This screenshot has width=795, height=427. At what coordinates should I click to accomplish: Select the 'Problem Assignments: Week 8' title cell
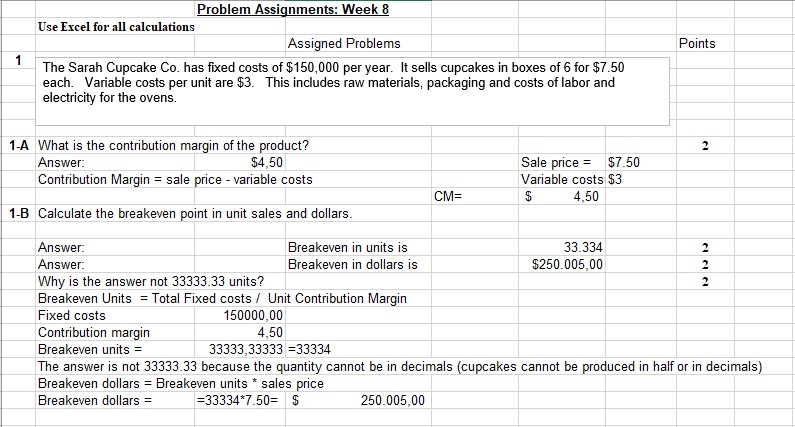click(292, 9)
